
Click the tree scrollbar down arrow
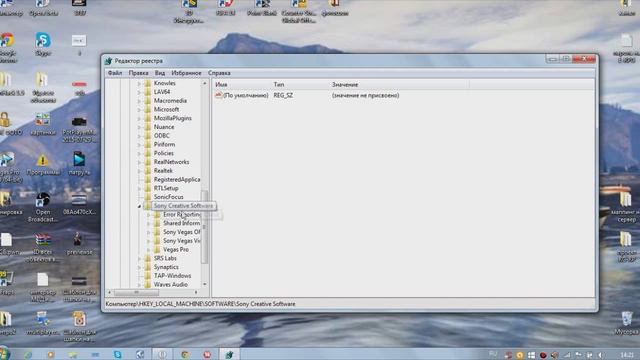tap(205, 284)
